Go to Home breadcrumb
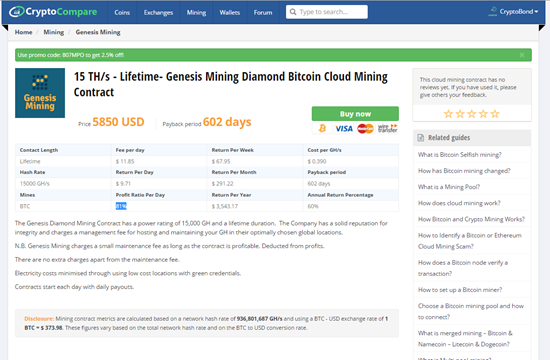 pos(24,32)
